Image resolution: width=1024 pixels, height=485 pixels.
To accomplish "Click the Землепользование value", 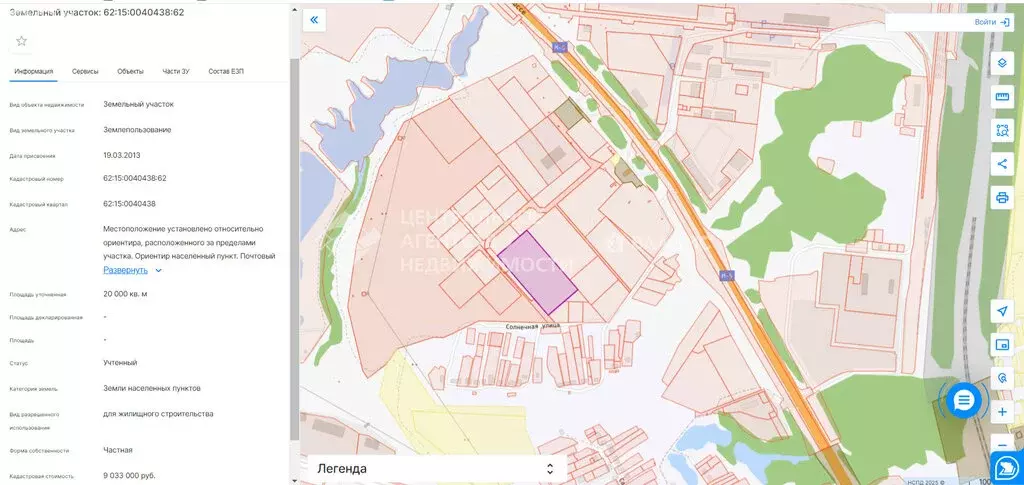I will click(137, 130).
